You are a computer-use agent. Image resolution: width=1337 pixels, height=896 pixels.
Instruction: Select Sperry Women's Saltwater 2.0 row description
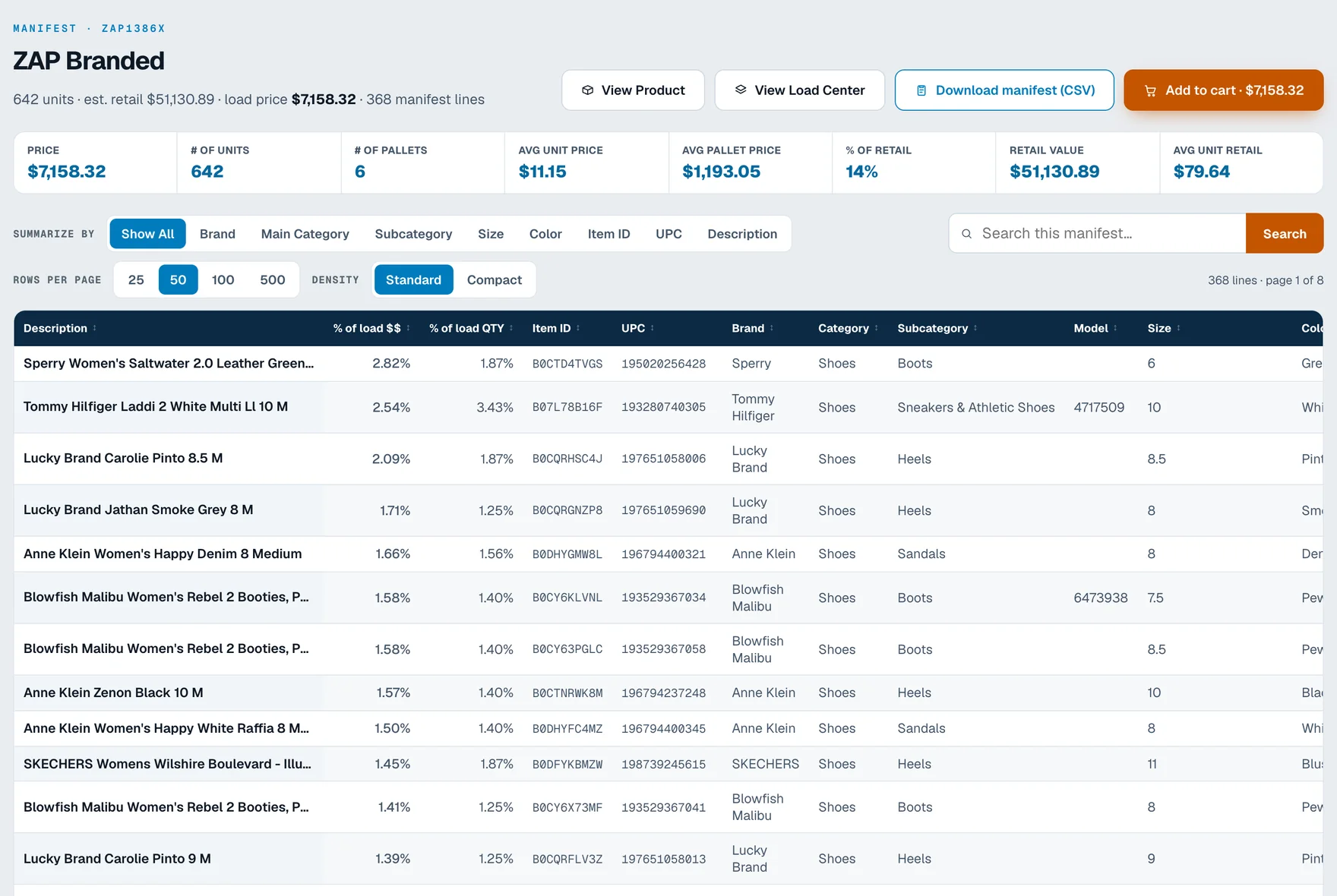click(x=169, y=364)
